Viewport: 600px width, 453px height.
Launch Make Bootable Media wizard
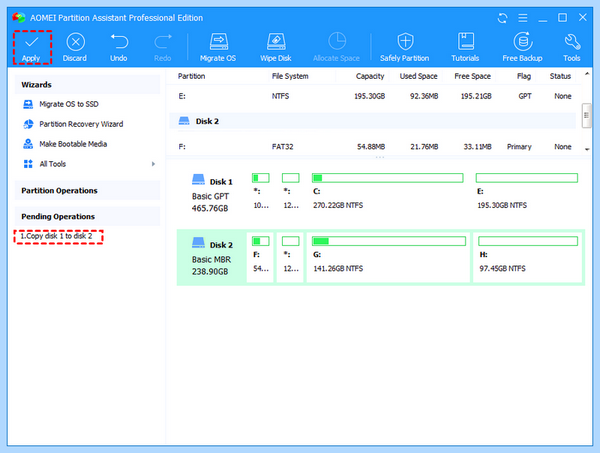73,144
